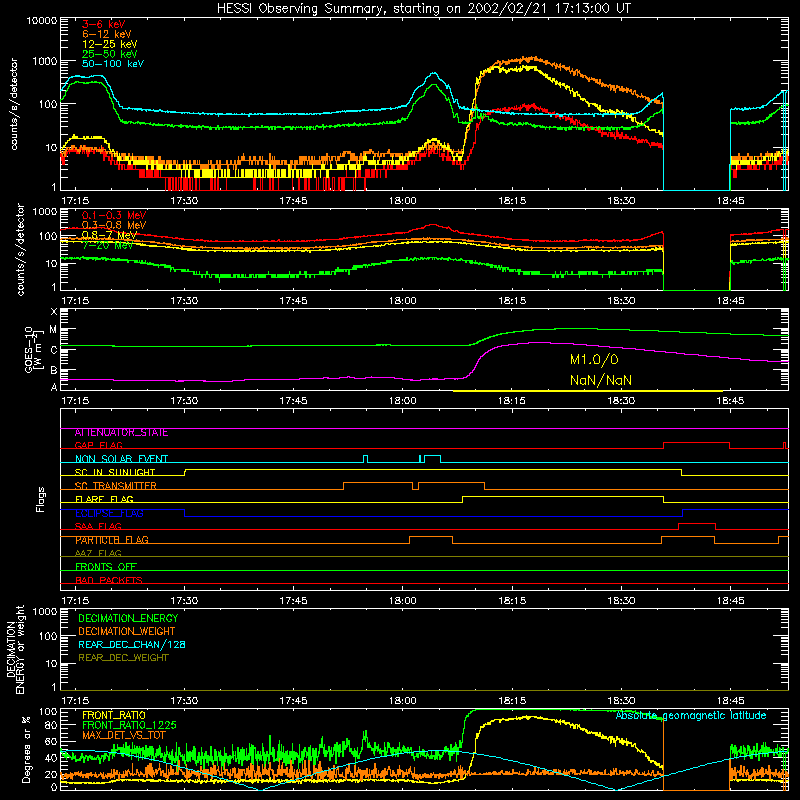Click the FRONT_RATIO legend entry
Image resolution: width=800 pixels, height=800 pixels.
114,715
